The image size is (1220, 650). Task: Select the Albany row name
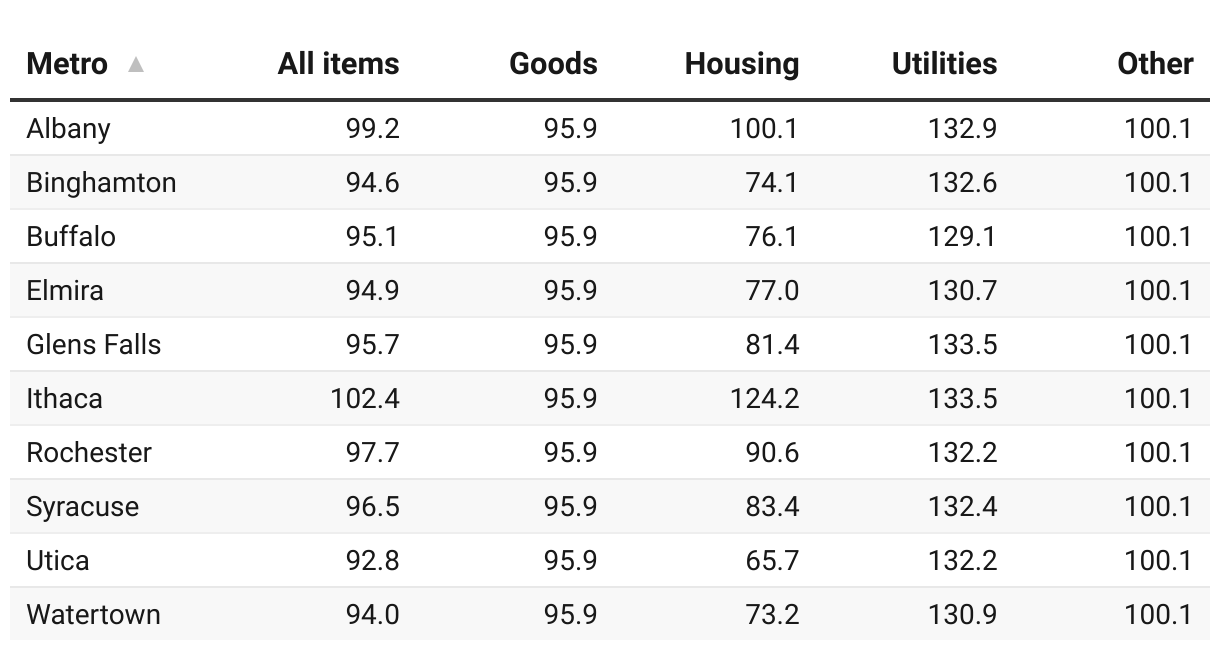coord(69,129)
